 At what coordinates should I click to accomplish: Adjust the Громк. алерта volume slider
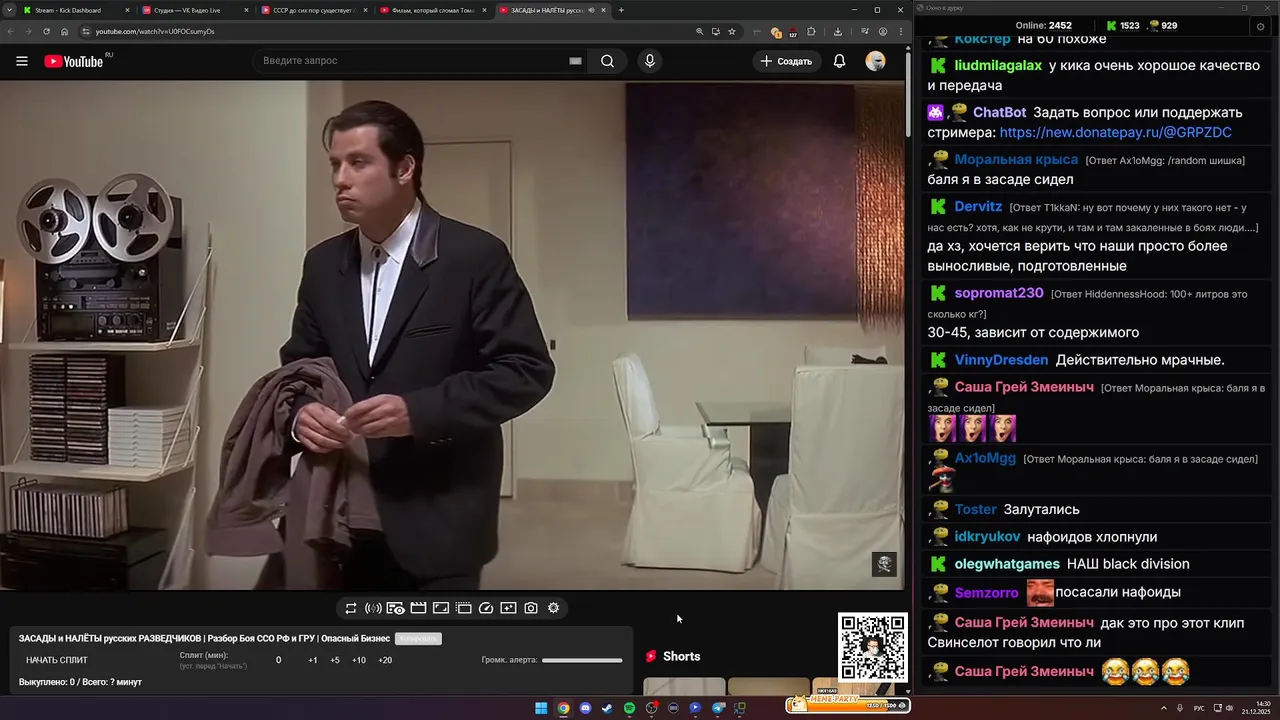click(x=582, y=660)
